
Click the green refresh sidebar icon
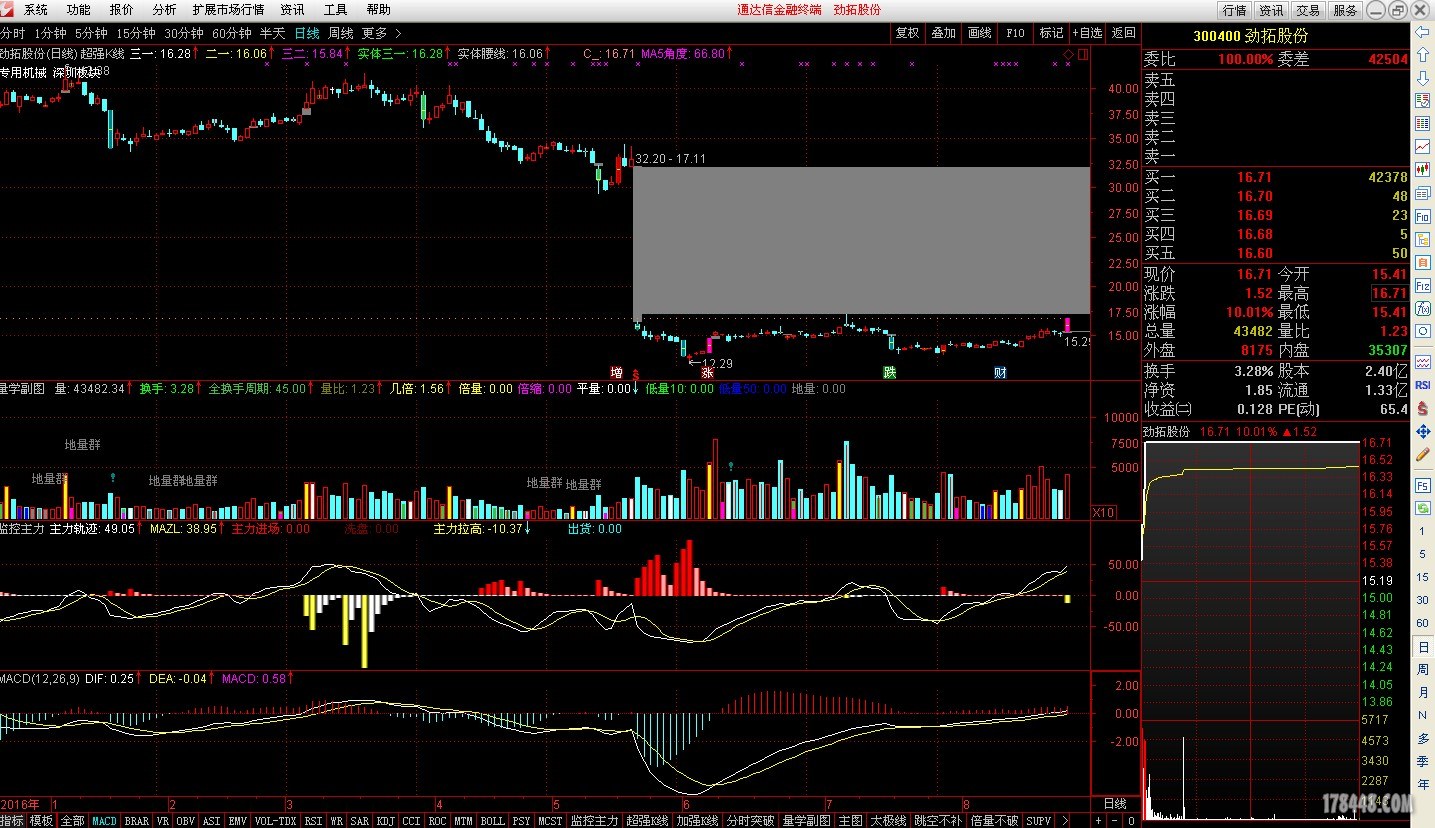click(1422, 508)
